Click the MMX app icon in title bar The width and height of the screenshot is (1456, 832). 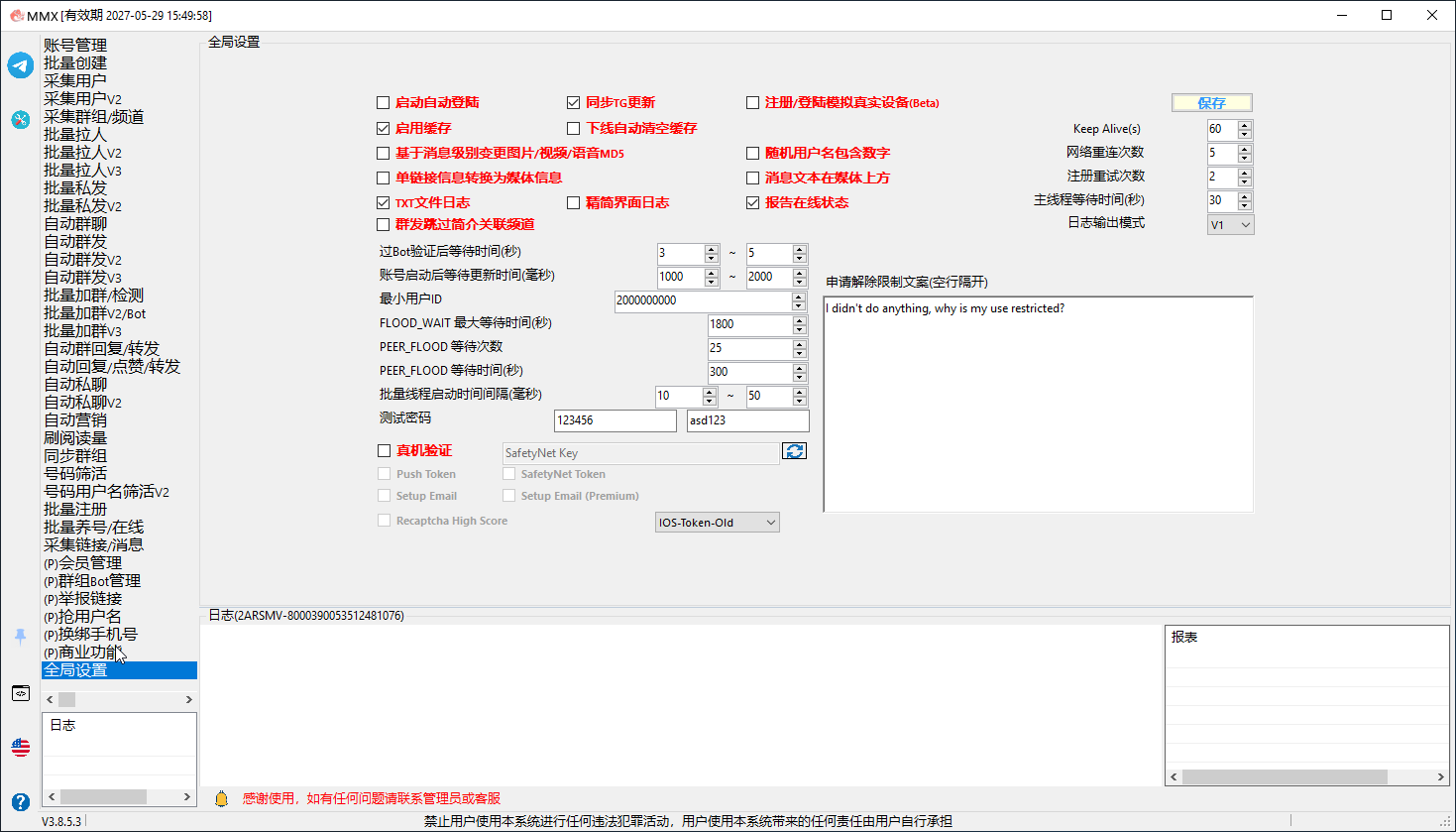[x=17, y=15]
